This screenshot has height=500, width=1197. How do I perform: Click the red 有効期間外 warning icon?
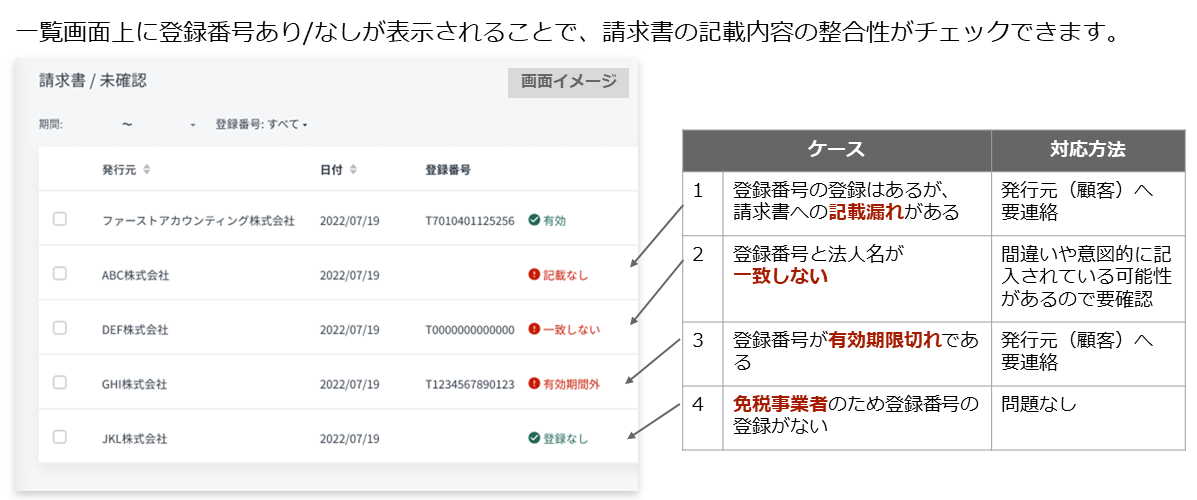pyautogui.click(x=534, y=383)
